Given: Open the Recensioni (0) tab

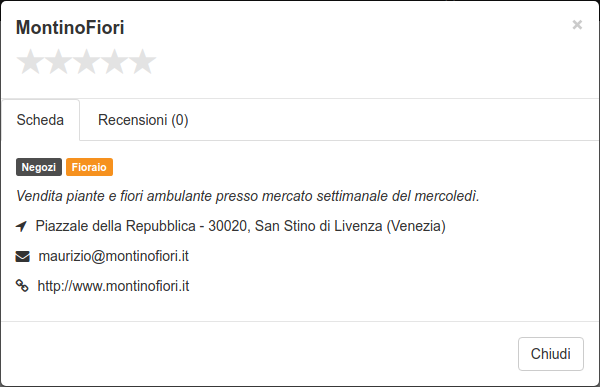Looking at the screenshot, I should click(x=143, y=120).
